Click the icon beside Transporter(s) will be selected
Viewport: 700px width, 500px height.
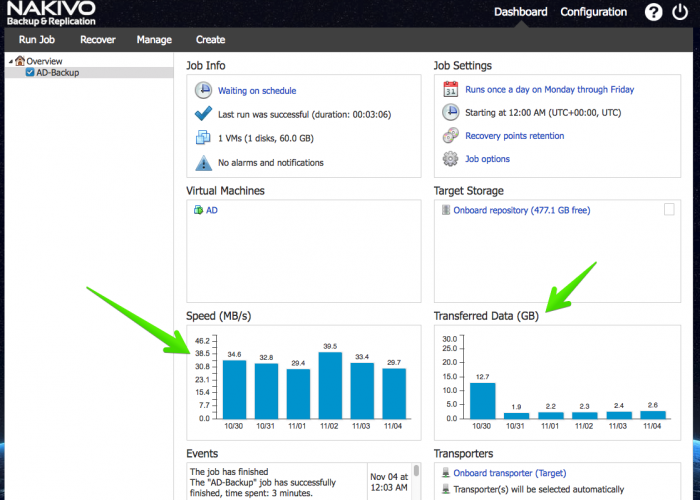[x=446, y=489]
